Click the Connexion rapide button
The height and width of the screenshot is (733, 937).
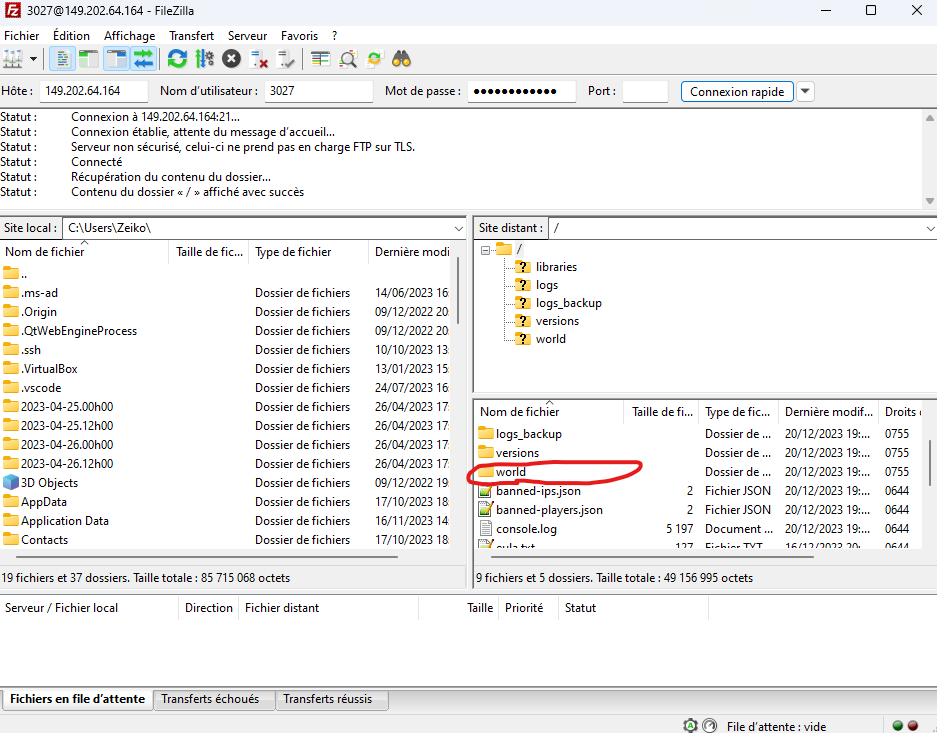coord(737,91)
